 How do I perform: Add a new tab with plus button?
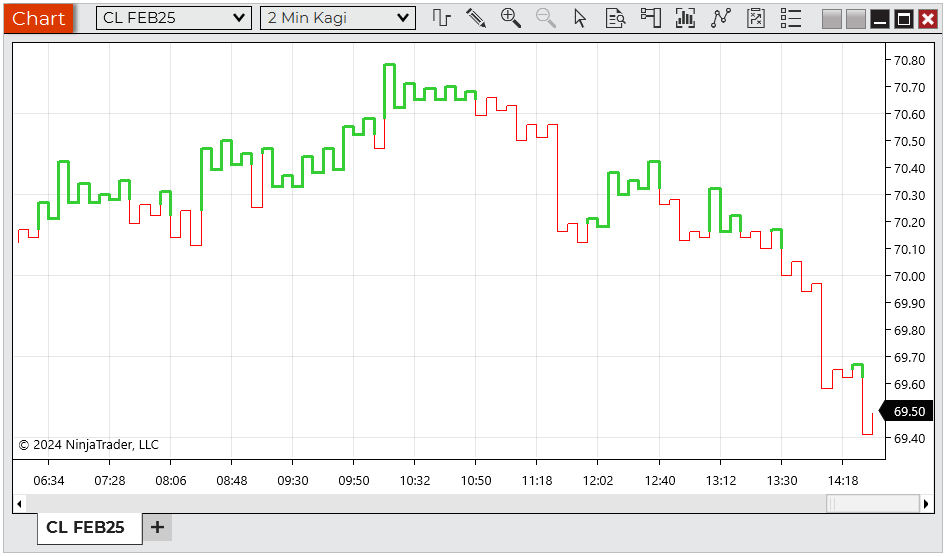coord(157,527)
